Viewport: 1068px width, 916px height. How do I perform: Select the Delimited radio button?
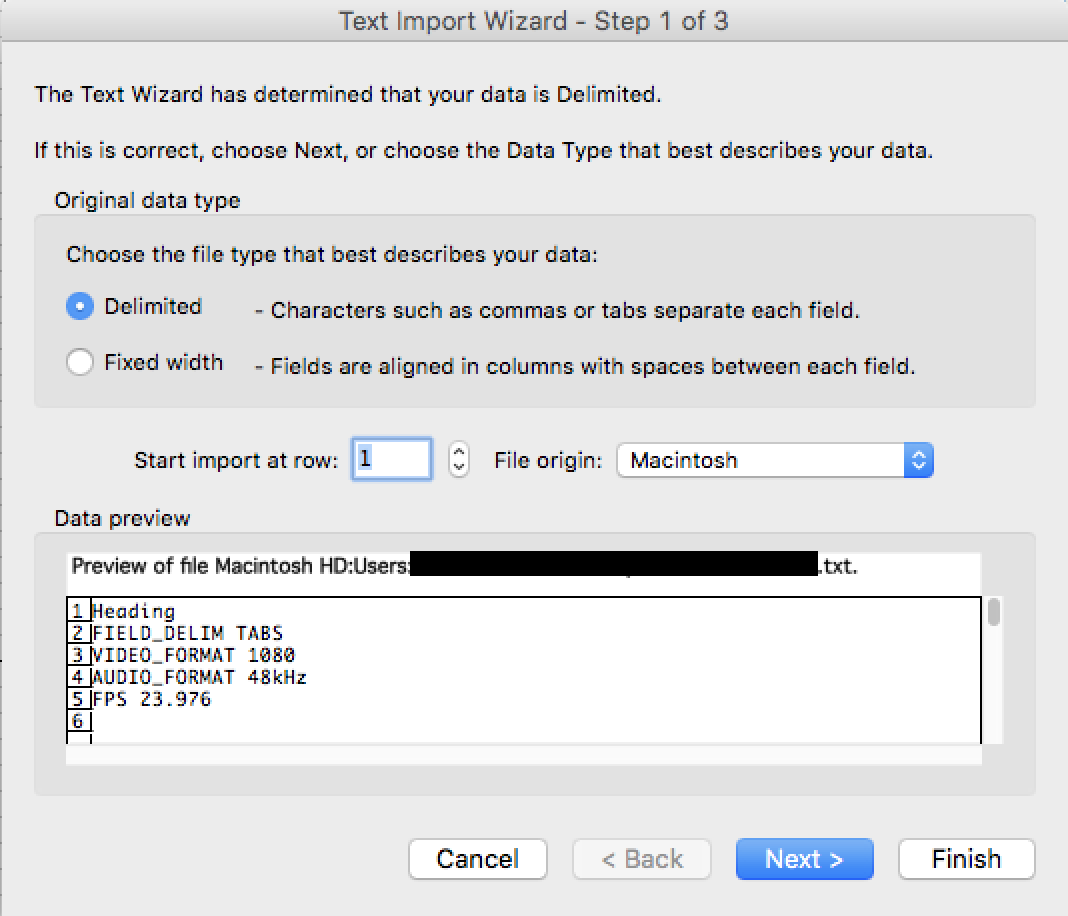pyautogui.click(x=80, y=307)
